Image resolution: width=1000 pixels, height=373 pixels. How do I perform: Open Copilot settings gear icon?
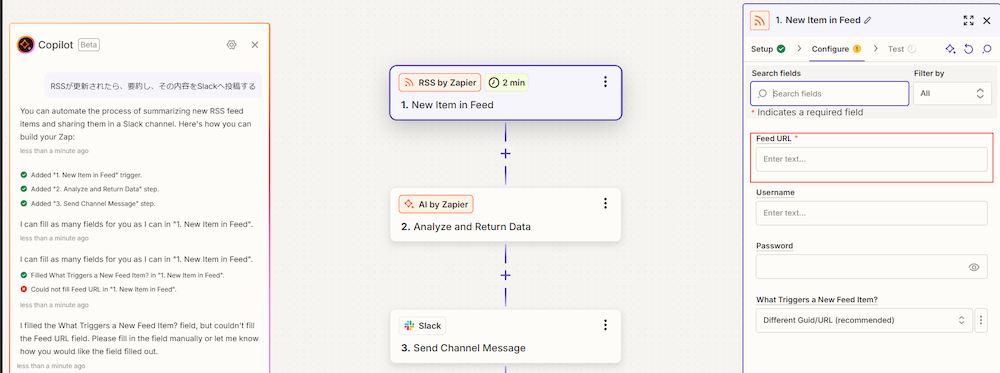(x=232, y=45)
